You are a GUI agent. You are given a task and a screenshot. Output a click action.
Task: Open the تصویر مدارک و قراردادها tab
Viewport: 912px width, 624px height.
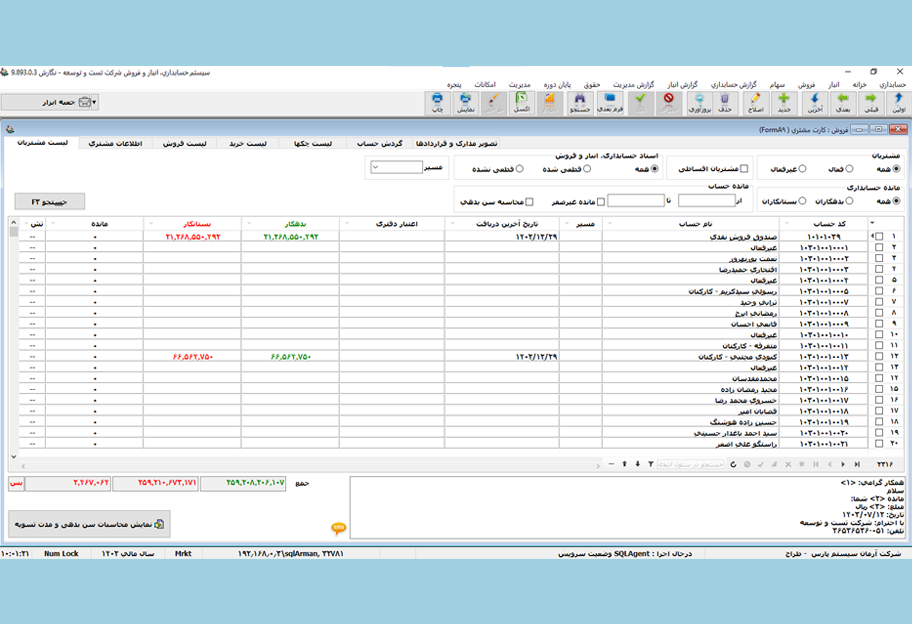(x=457, y=144)
